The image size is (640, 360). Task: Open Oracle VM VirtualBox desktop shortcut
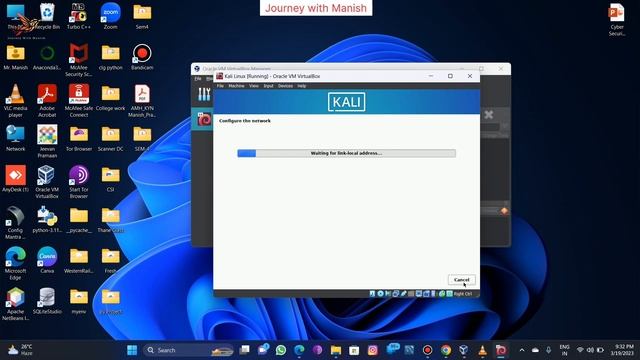[47, 182]
